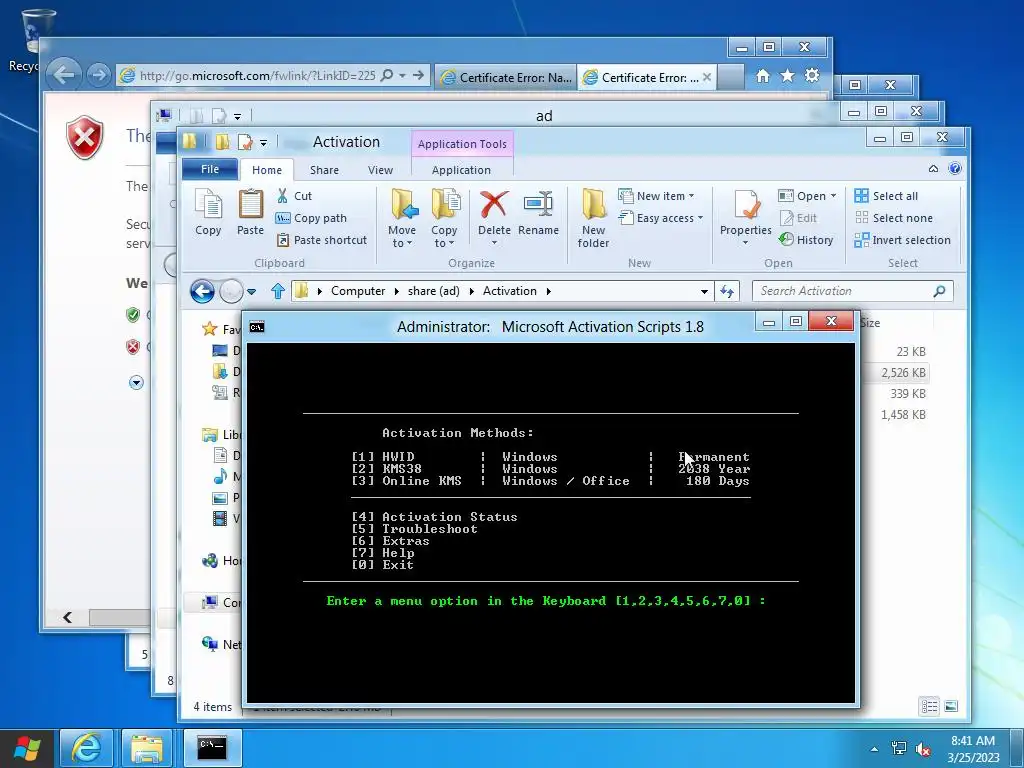Switch to the View ribbon tab
This screenshot has height=768, width=1024.
pyautogui.click(x=380, y=170)
